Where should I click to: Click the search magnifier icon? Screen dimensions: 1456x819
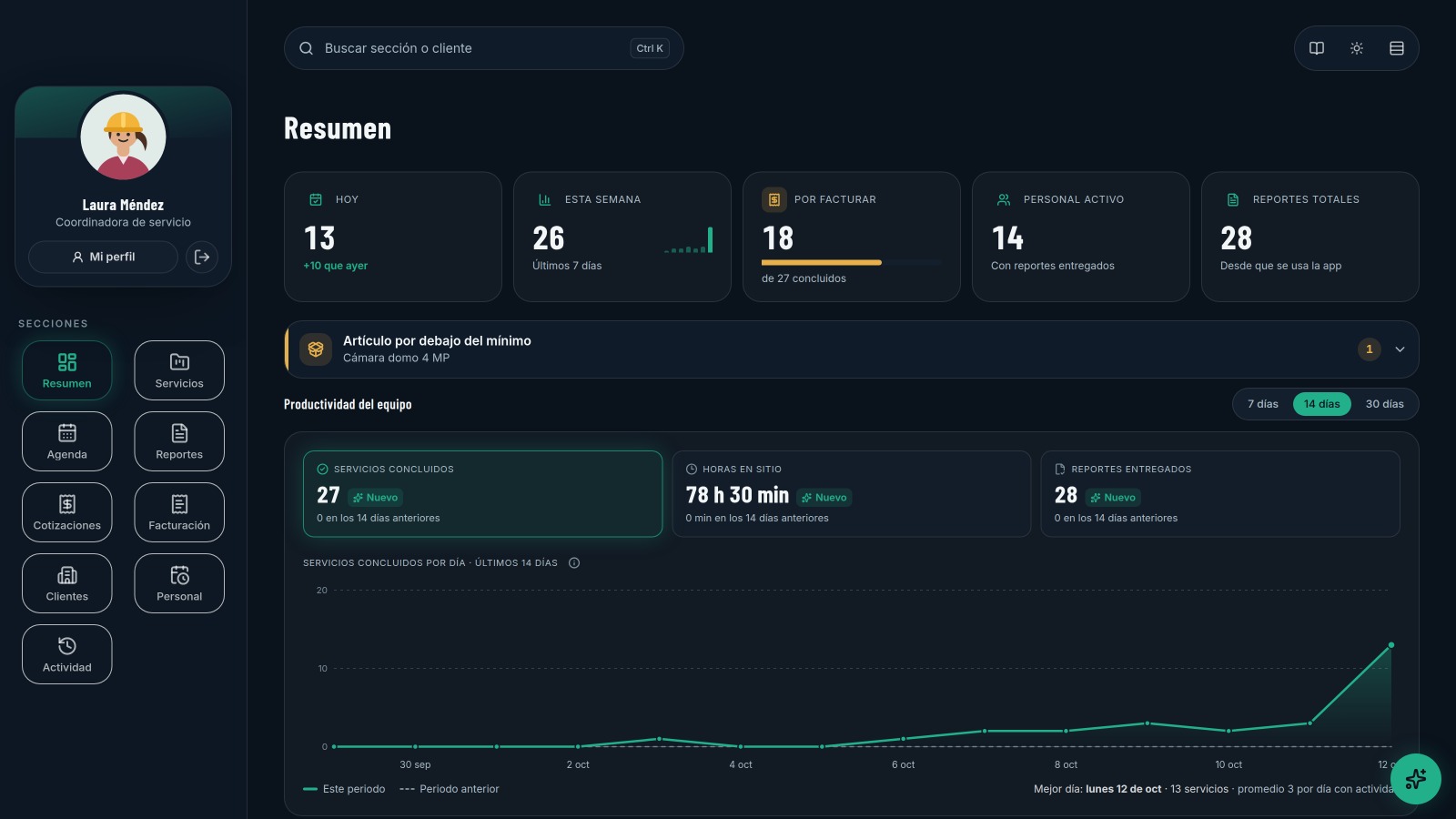click(307, 48)
